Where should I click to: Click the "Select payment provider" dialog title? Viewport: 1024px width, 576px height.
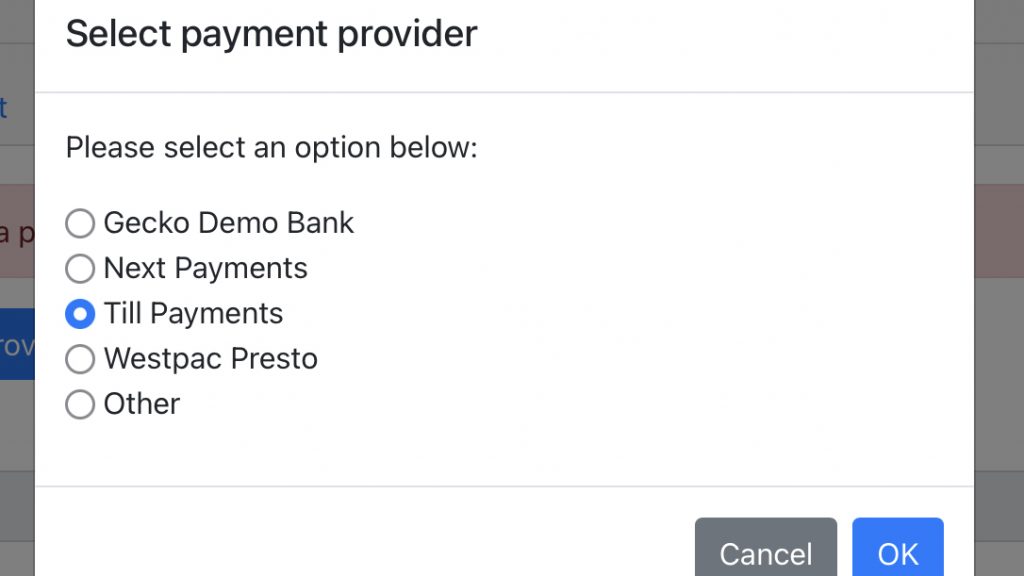[271, 34]
